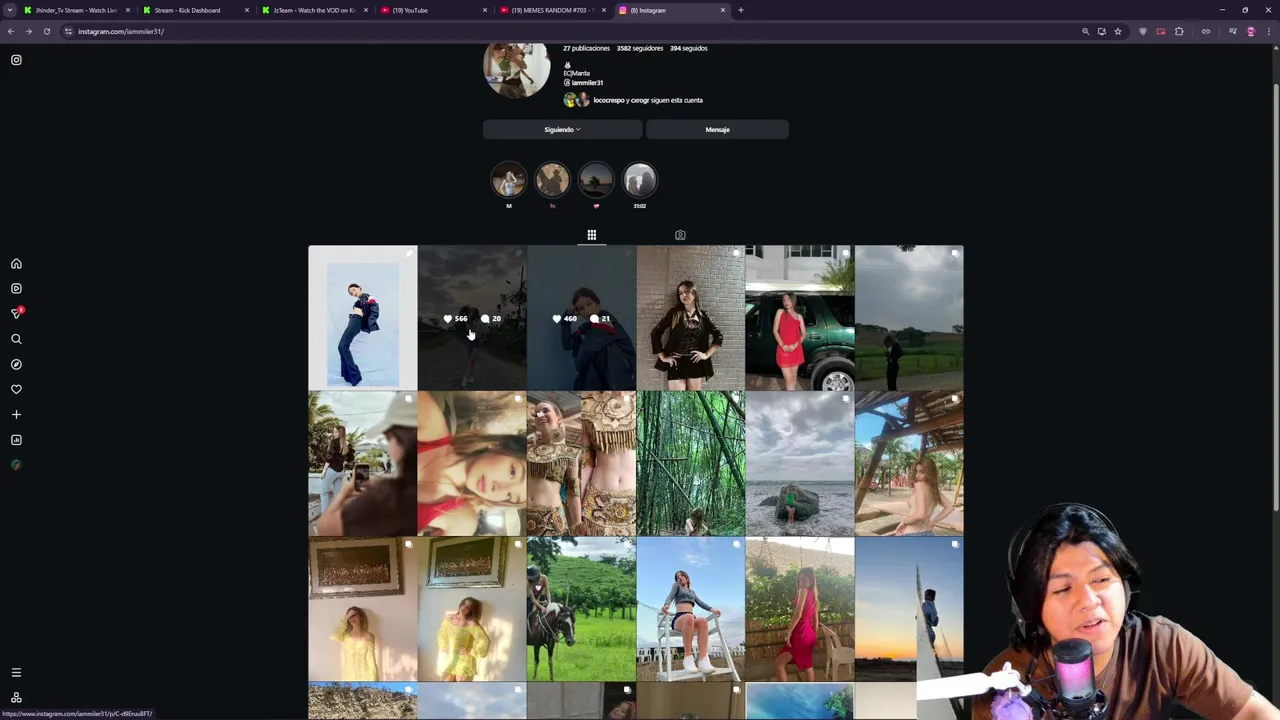
Task: Open the bamboo forest post
Action: click(x=690, y=463)
